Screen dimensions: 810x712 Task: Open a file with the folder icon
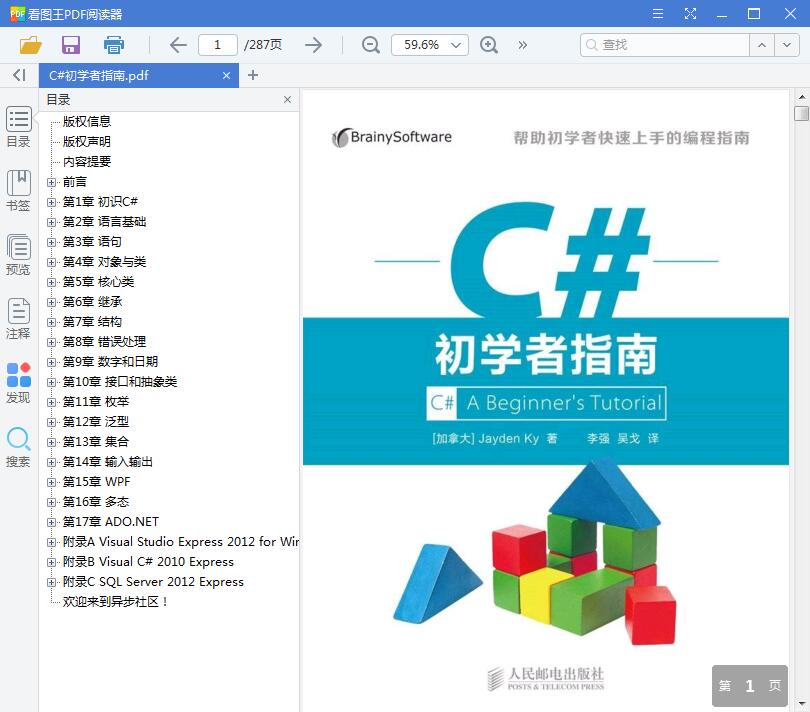[x=30, y=45]
